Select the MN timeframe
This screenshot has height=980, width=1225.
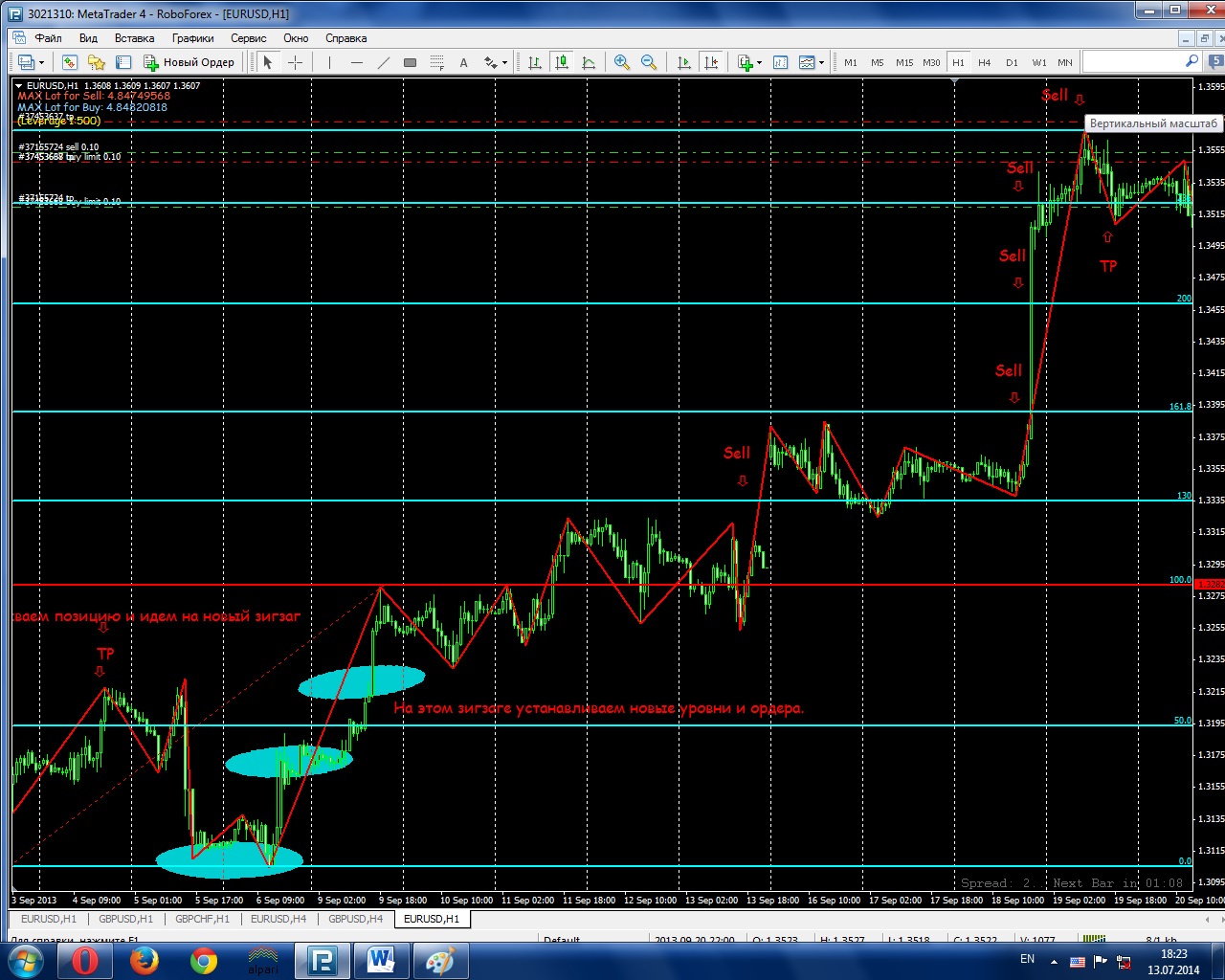pyautogui.click(x=1065, y=62)
